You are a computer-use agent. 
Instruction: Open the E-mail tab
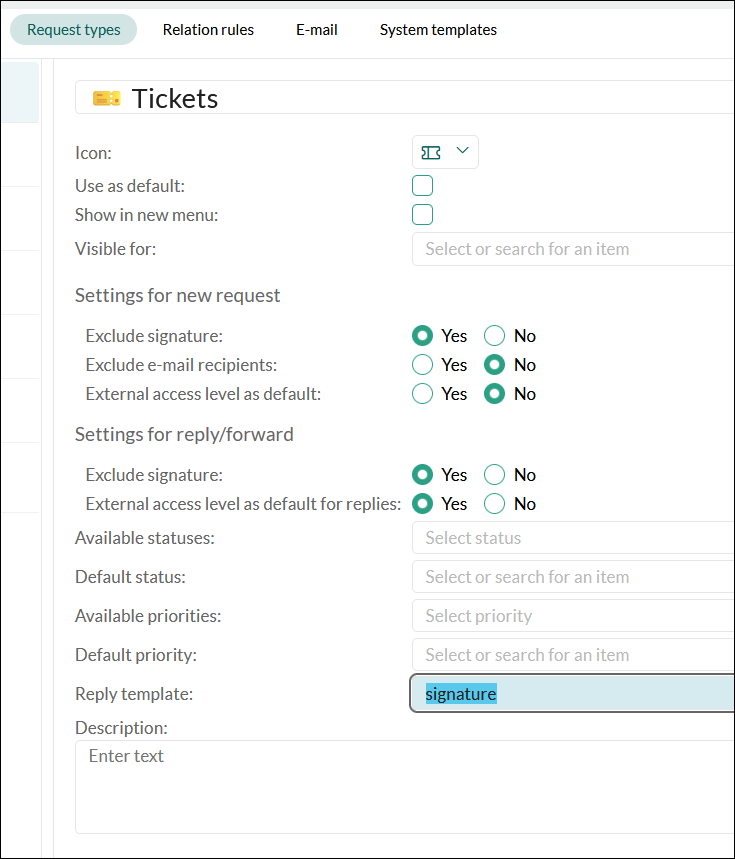pyautogui.click(x=317, y=30)
